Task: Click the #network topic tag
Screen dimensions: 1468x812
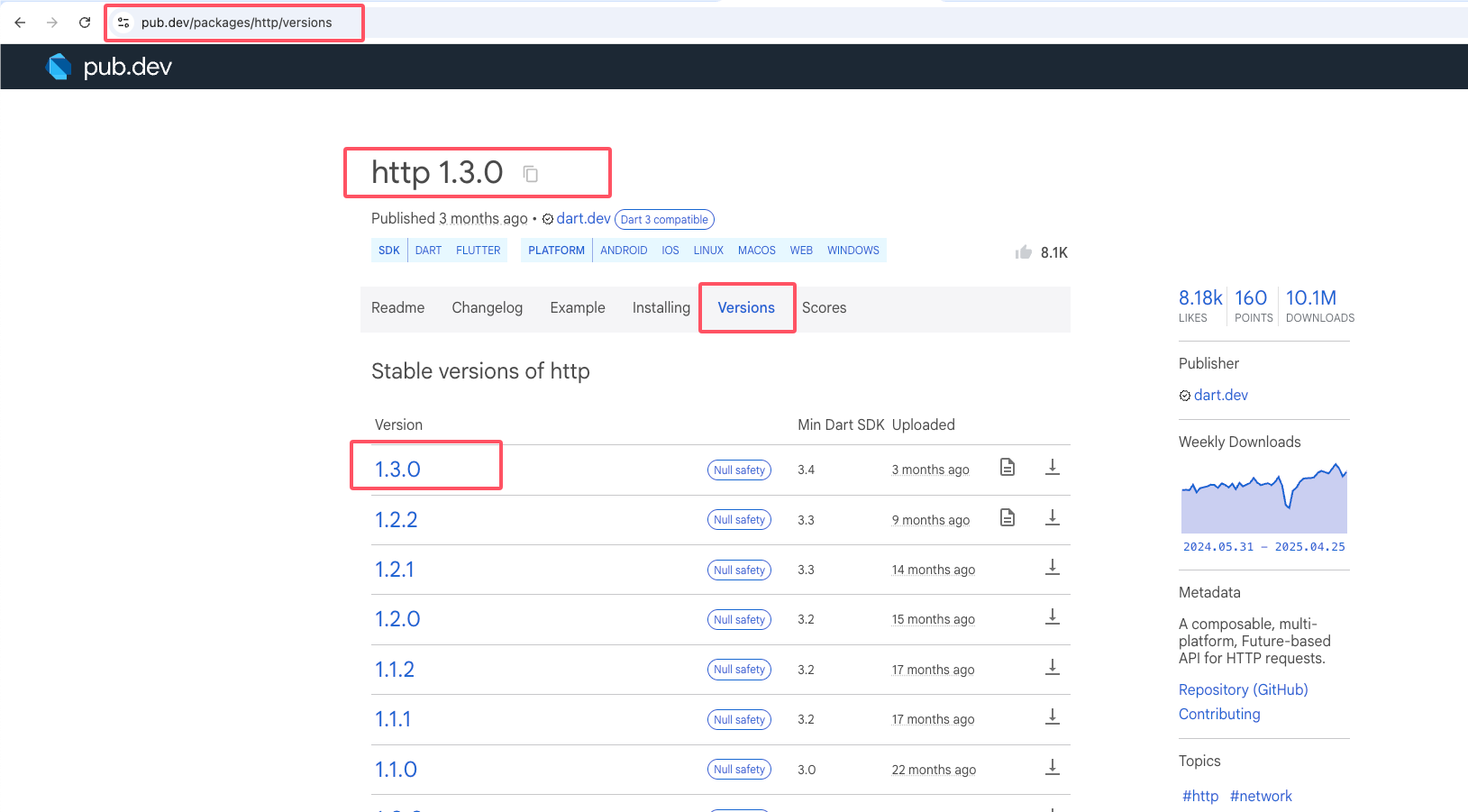Action: coord(1261,796)
